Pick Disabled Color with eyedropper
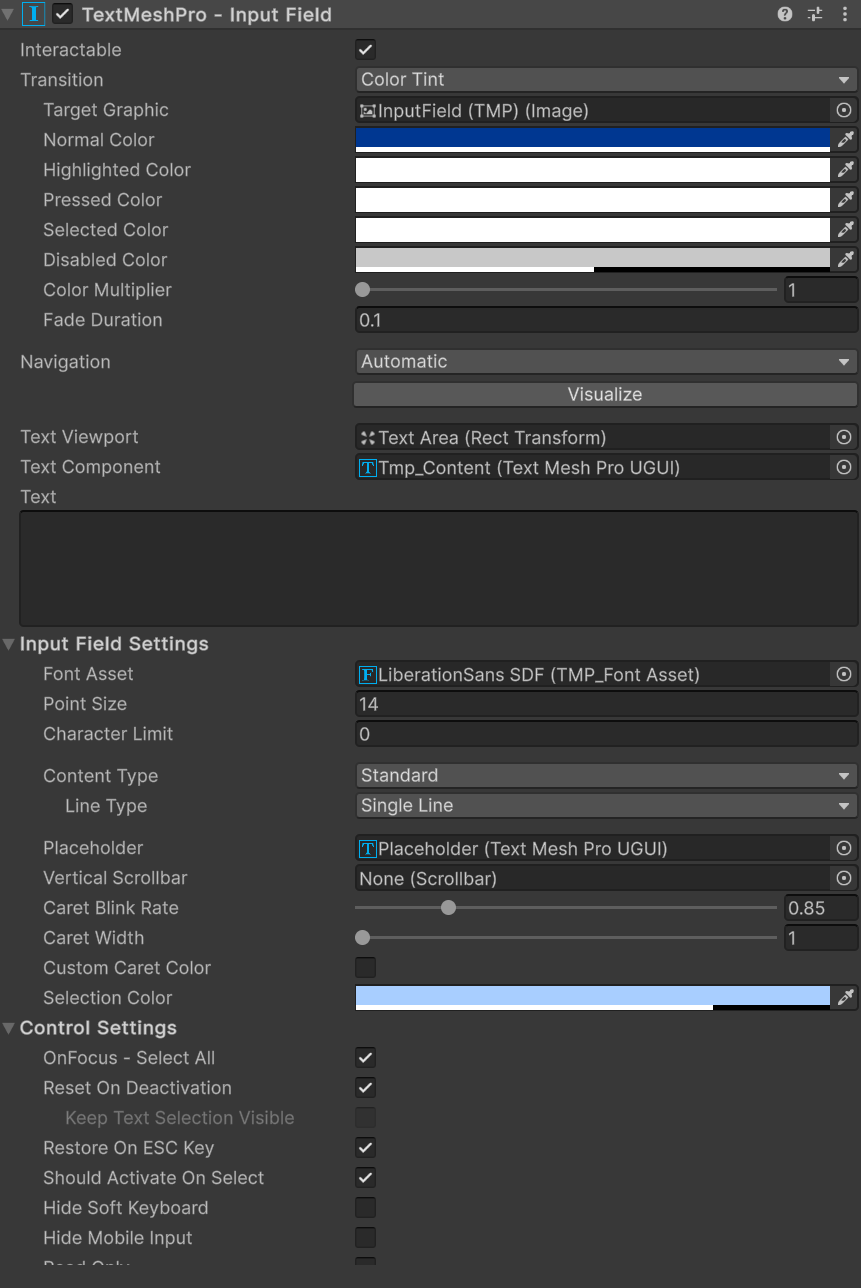Image resolution: width=861 pixels, height=1288 pixels. 845,260
